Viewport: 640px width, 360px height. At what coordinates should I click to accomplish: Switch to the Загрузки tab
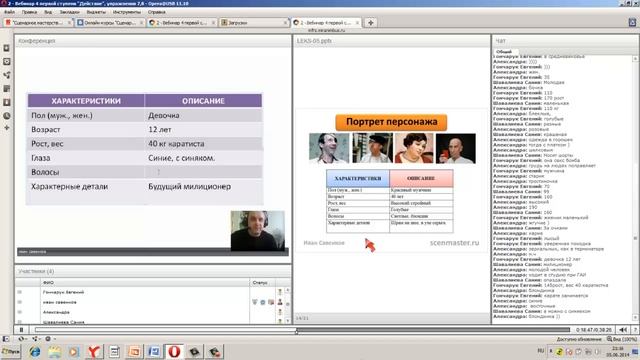(253, 23)
